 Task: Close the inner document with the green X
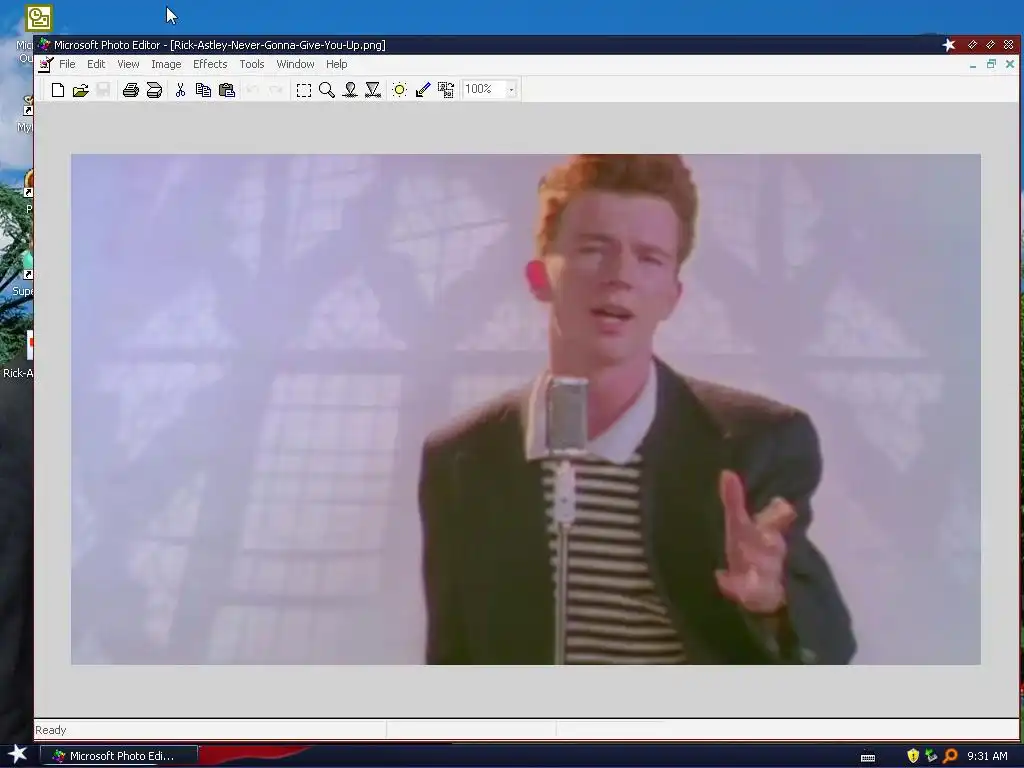pyautogui.click(x=1010, y=64)
